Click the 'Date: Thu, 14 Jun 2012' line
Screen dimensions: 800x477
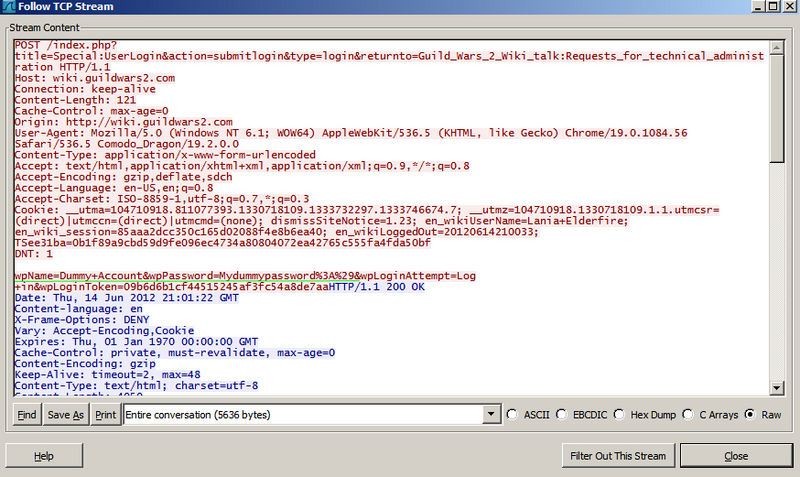[x=127, y=298]
